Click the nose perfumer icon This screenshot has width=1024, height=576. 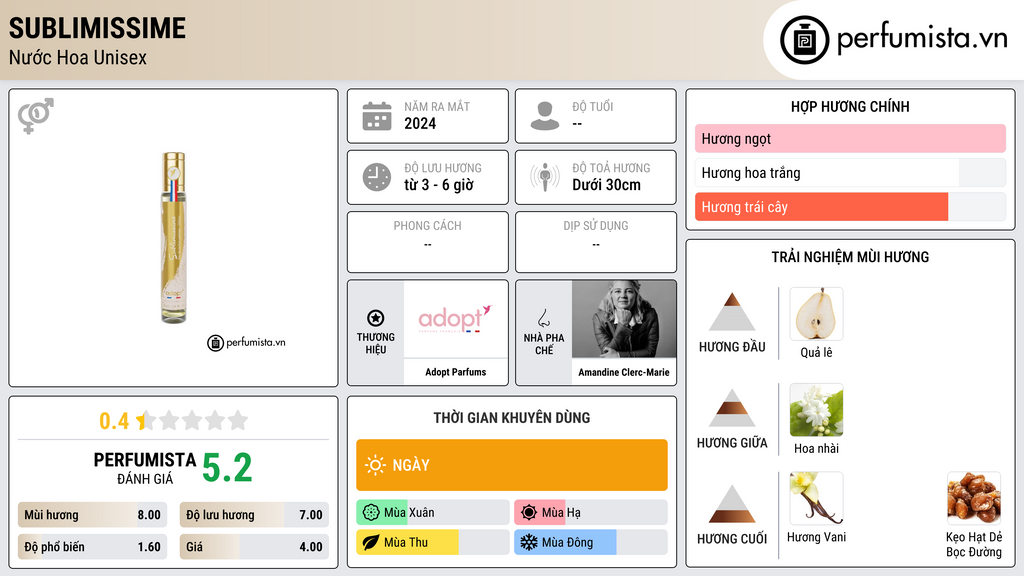coord(543,318)
